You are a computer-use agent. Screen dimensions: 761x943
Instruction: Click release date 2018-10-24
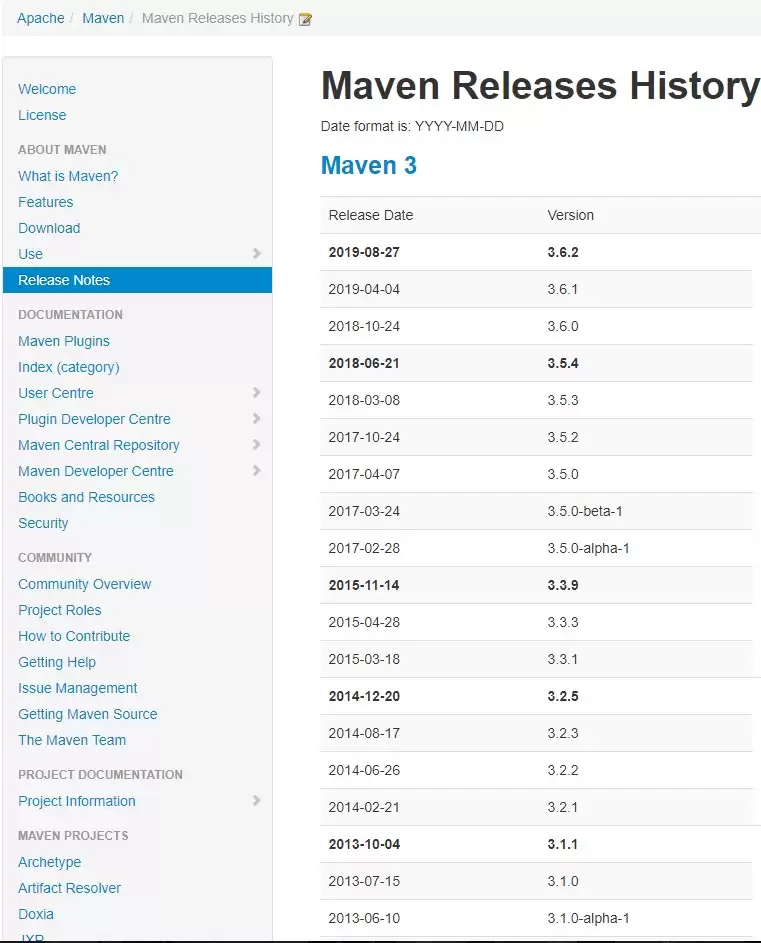pyautogui.click(x=364, y=326)
